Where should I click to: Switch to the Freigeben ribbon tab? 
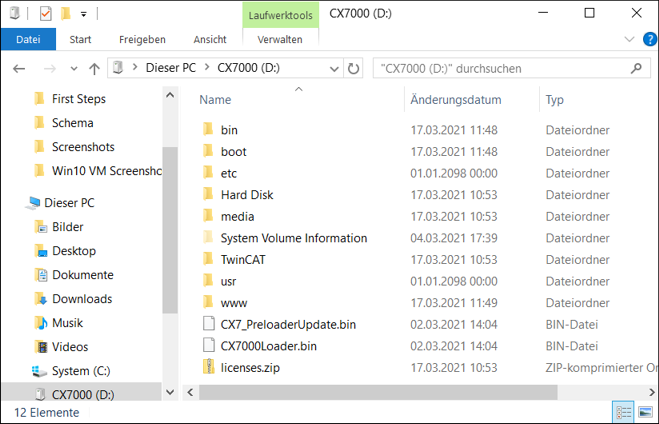coord(142,40)
